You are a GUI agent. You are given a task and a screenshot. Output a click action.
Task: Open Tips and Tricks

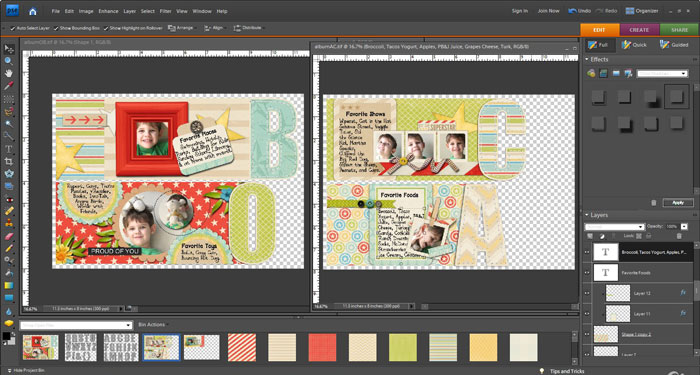pos(562,371)
